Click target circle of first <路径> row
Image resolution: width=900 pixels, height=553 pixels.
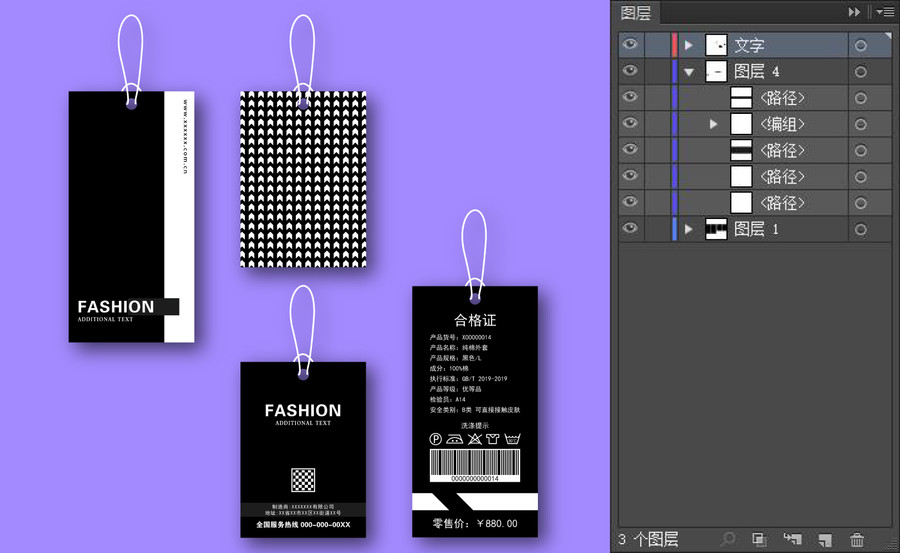(860, 98)
